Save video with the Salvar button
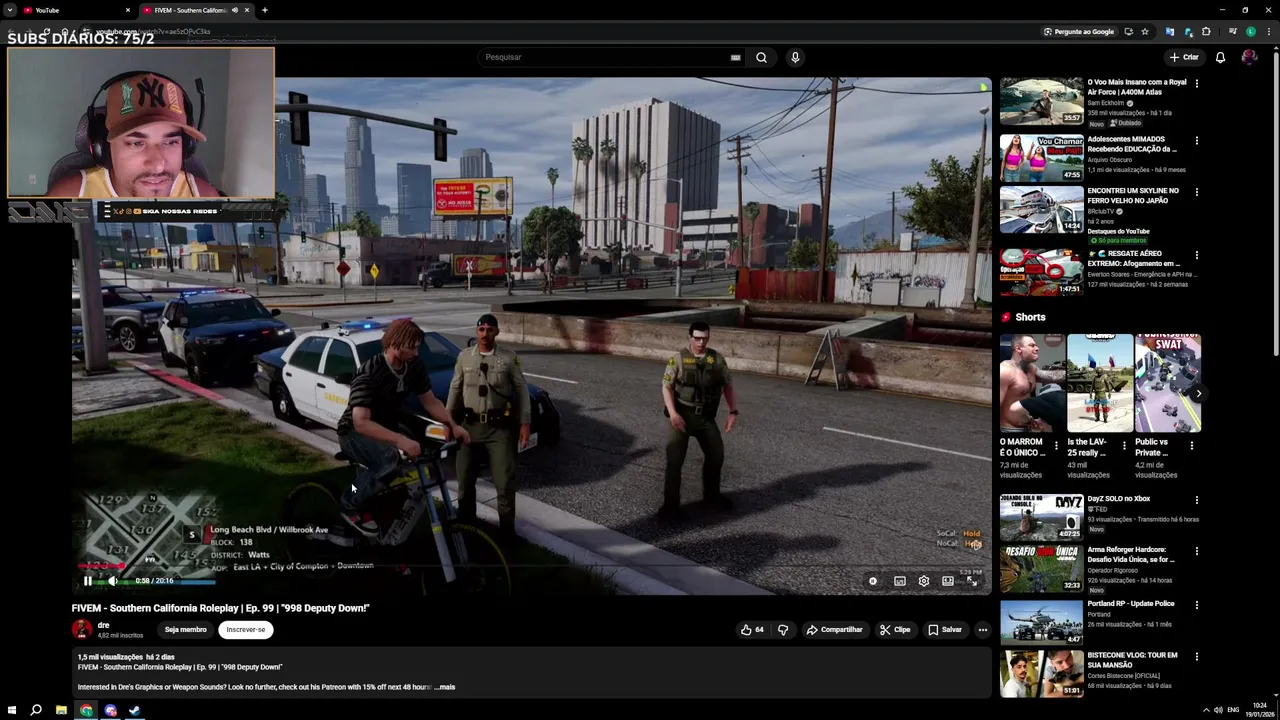Image resolution: width=1280 pixels, height=720 pixels. [x=945, y=630]
